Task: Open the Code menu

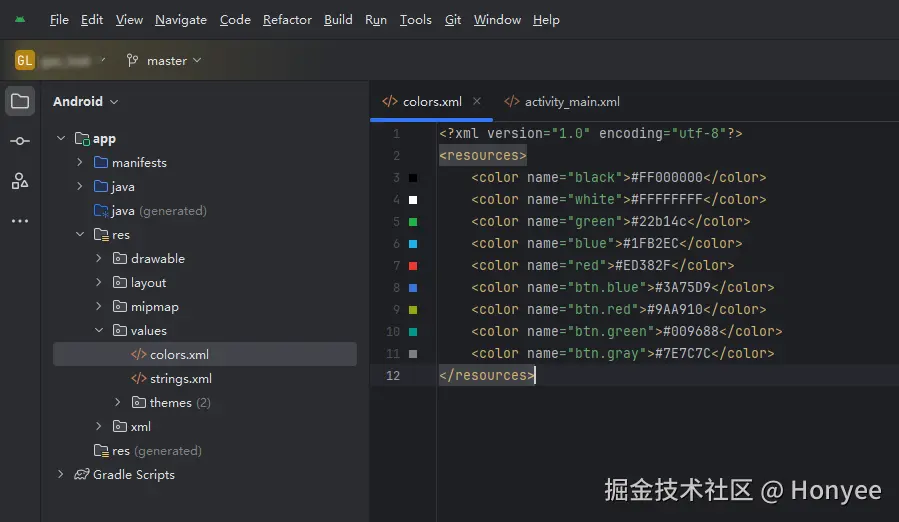Action: tap(235, 20)
